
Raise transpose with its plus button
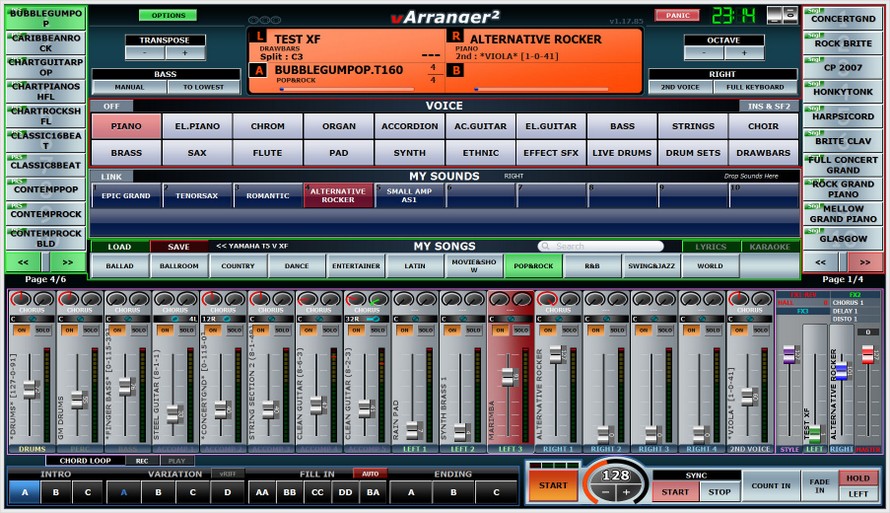click(x=185, y=53)
